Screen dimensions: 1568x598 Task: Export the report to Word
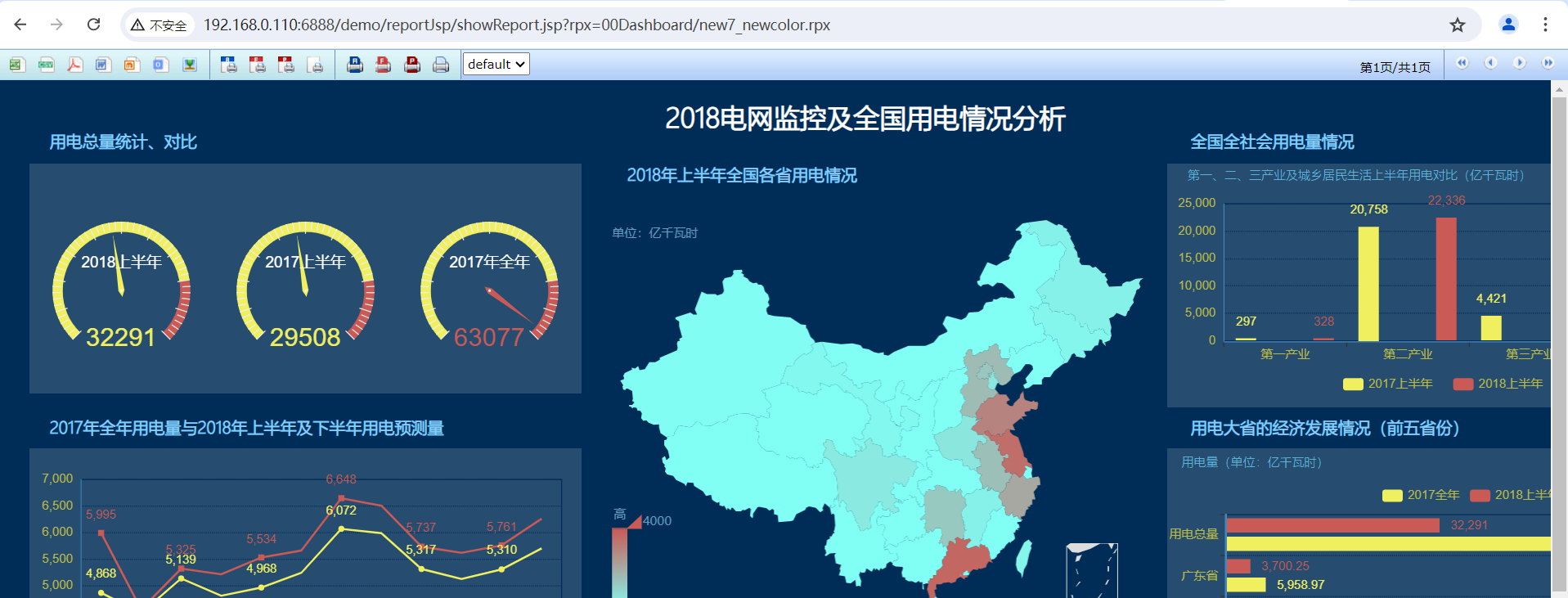click(103, 65)
